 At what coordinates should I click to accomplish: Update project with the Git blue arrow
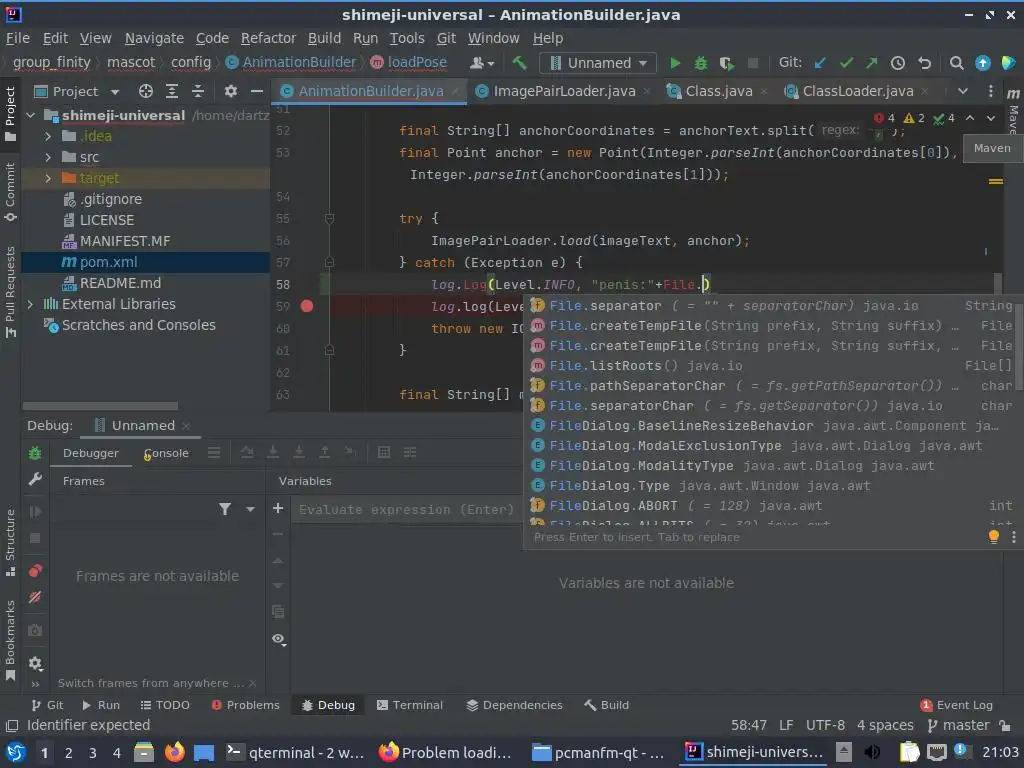tap(820, 63)
